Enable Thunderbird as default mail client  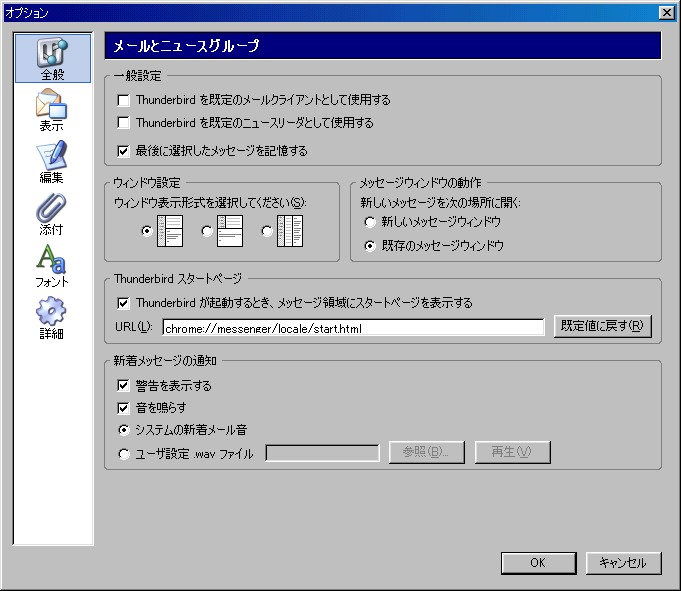(123, 100)
